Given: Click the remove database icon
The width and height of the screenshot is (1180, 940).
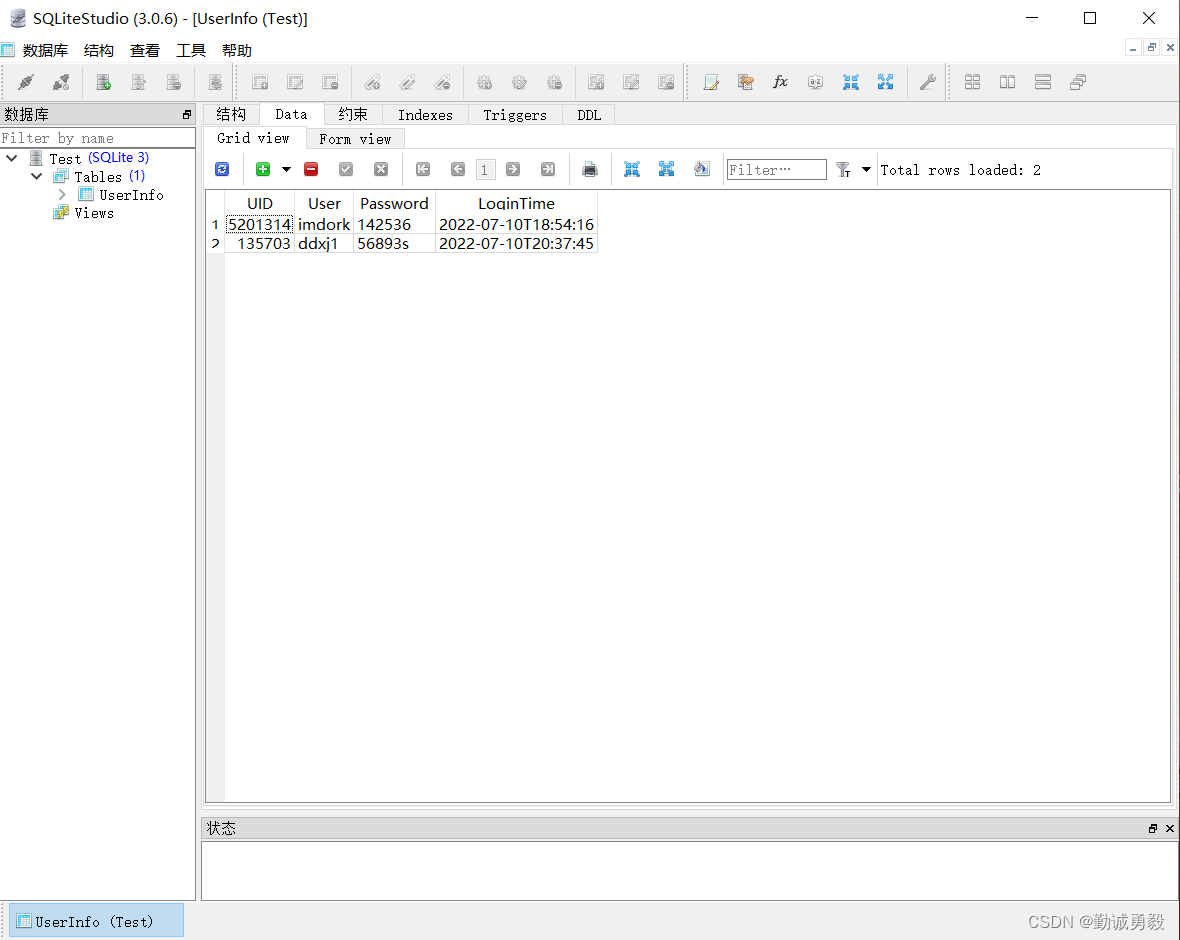Looking at the screenshot, I should pyautogui.click(x=174, y=82).
